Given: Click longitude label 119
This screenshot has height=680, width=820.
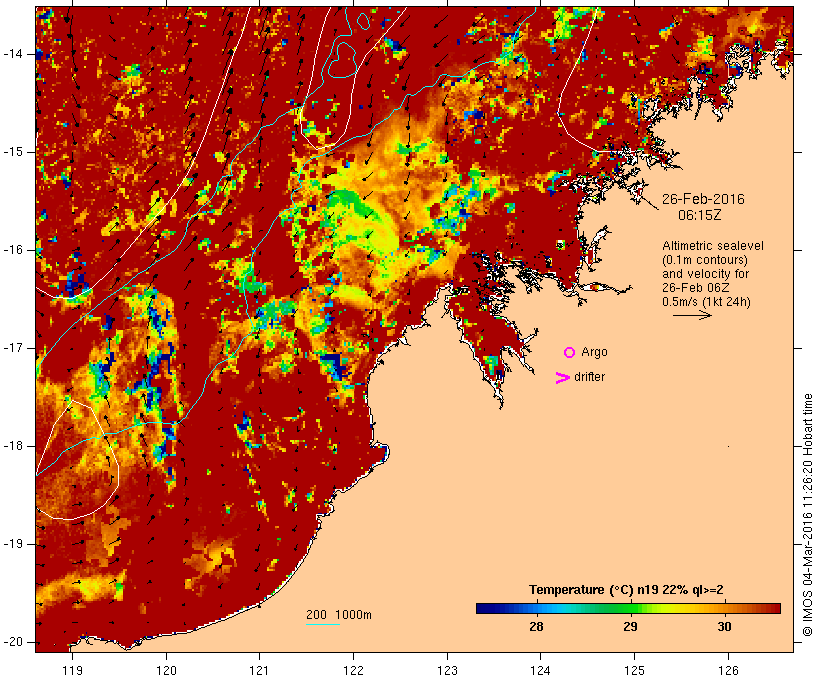Looking at the screenshot, I should coord(72,670).
